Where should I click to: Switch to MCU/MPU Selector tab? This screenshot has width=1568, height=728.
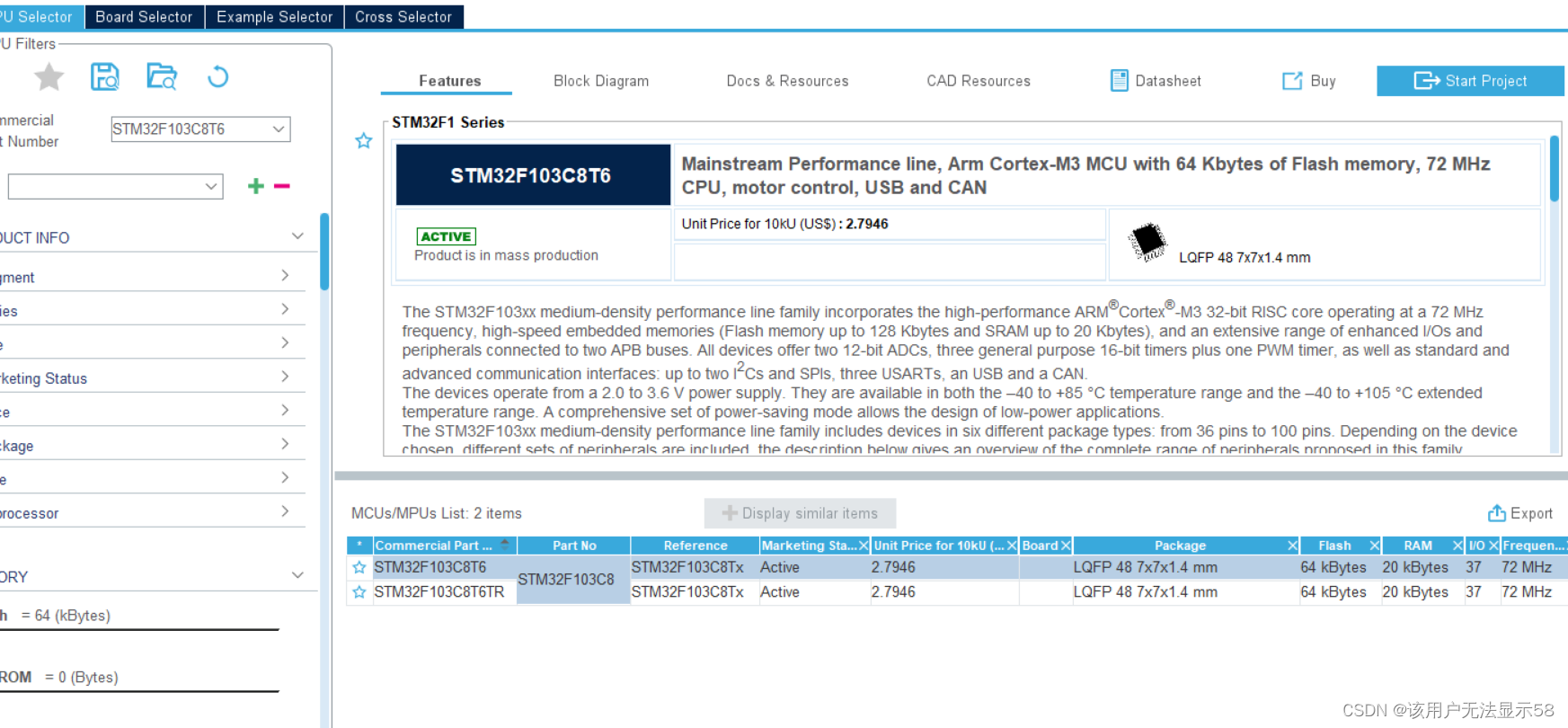tap(41, 17)
